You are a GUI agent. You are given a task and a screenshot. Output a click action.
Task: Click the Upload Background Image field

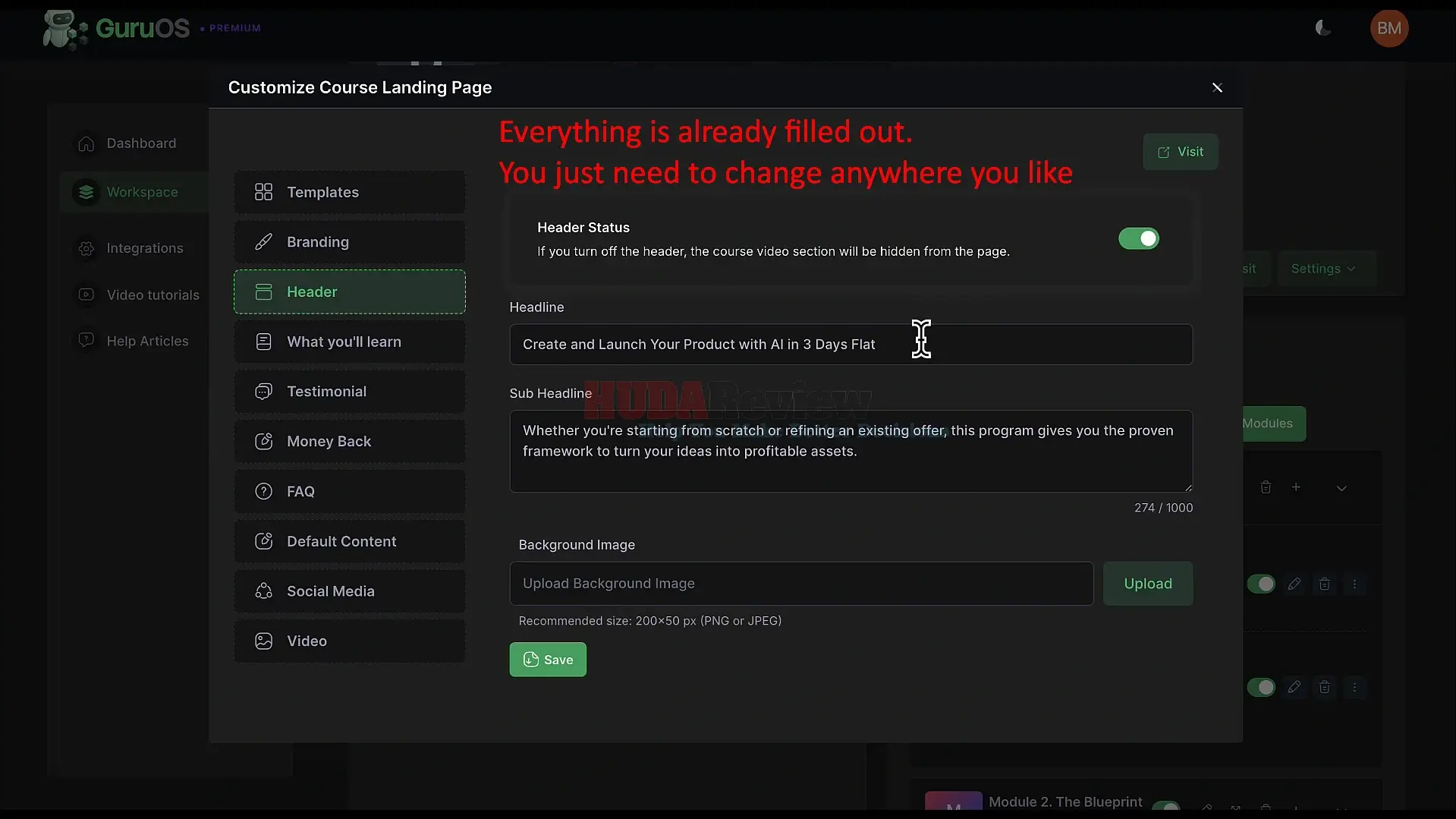pos(801,584)
